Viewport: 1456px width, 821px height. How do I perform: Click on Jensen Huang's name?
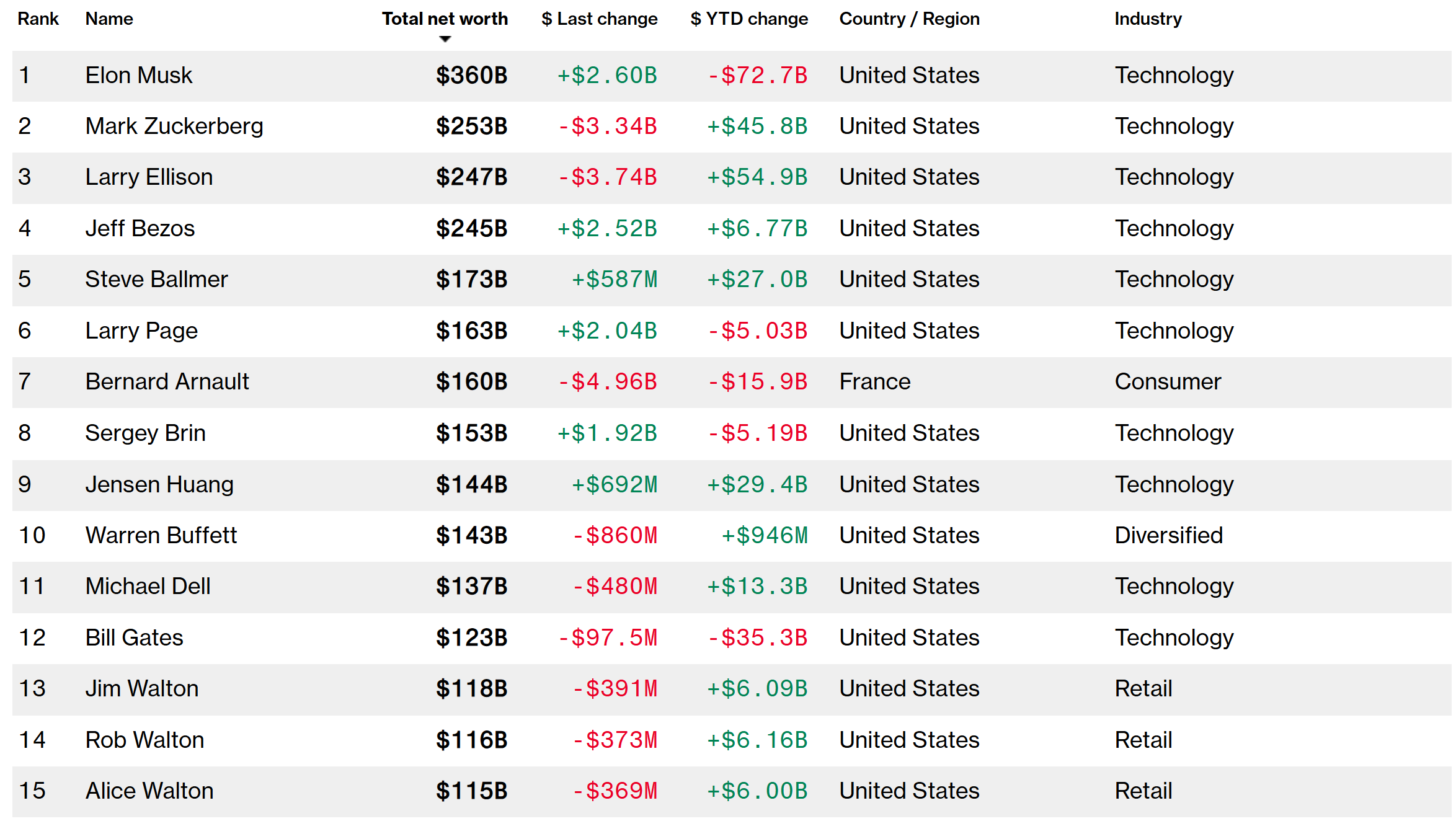coord(159,485)
